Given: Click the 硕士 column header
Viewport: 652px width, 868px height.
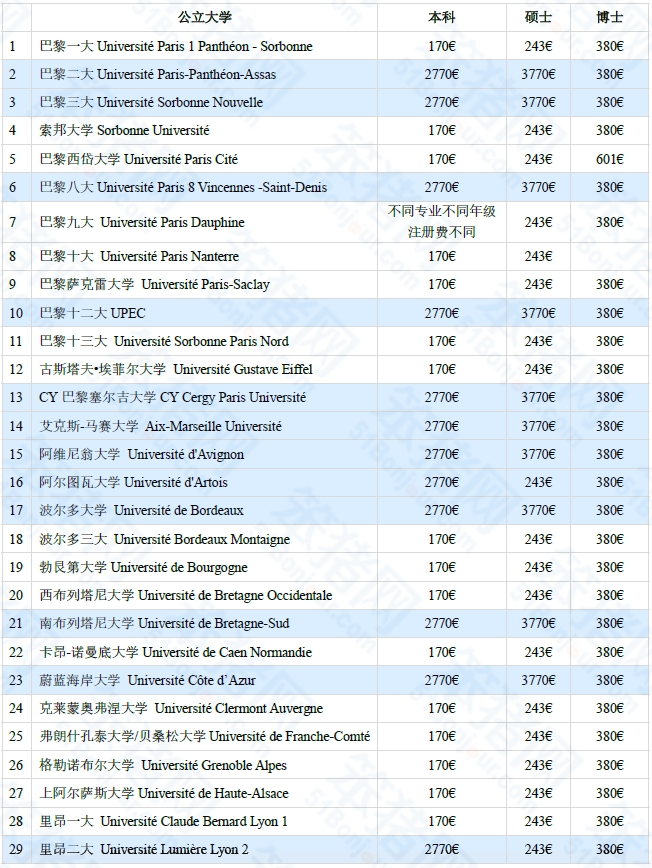Looking at the screenshot, I should [538, 17].
